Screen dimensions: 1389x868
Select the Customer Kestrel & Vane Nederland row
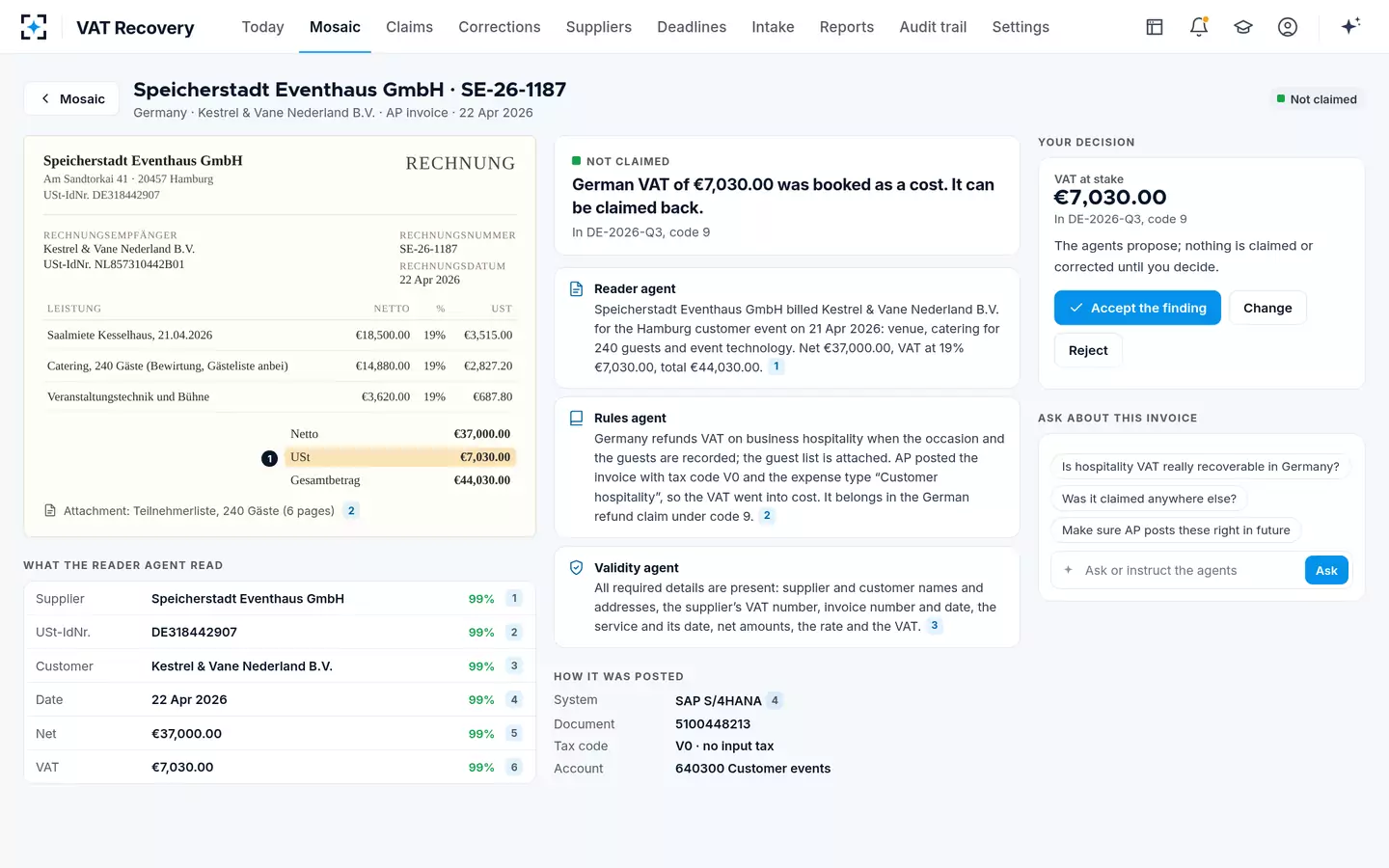280,665
